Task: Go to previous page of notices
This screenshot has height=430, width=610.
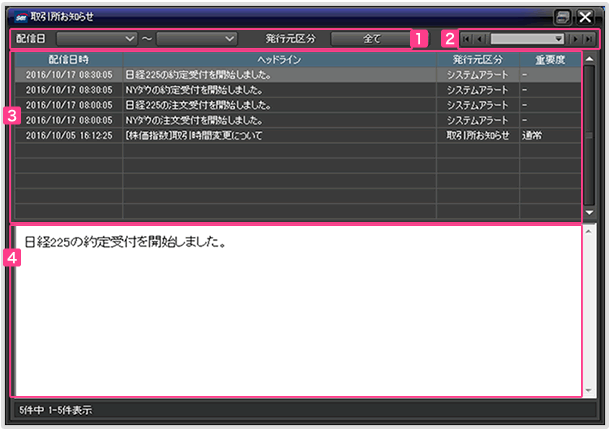Action: pyautogui.click(x=480, y=39)
